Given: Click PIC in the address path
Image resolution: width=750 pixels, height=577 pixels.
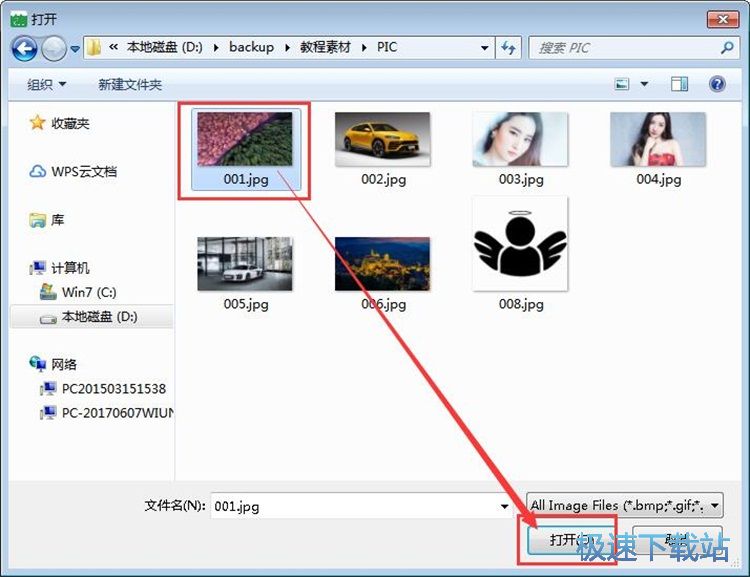Looking at the screenshot, I should pos(386,47).
